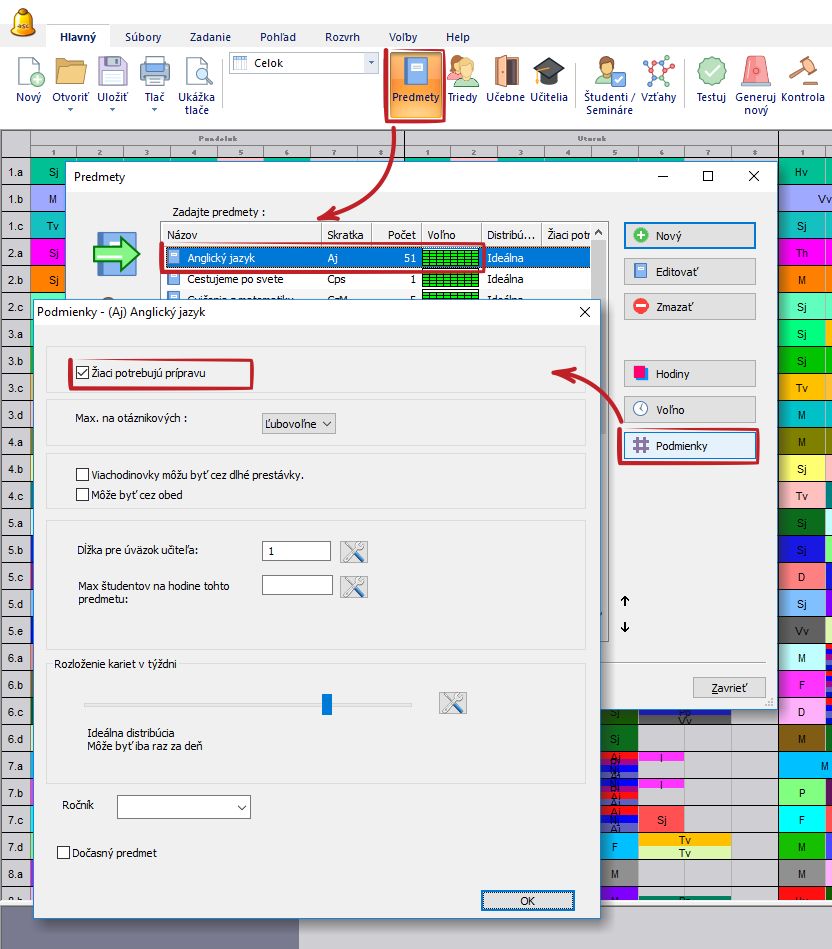
Task: Click the Max študentov input field
Action: (x=297, y=586)
